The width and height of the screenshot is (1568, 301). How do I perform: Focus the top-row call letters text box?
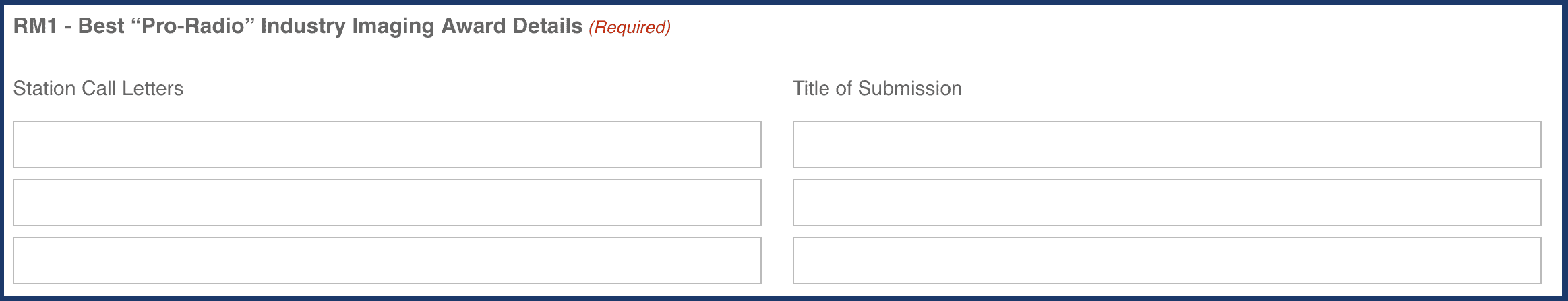point(387,144)
